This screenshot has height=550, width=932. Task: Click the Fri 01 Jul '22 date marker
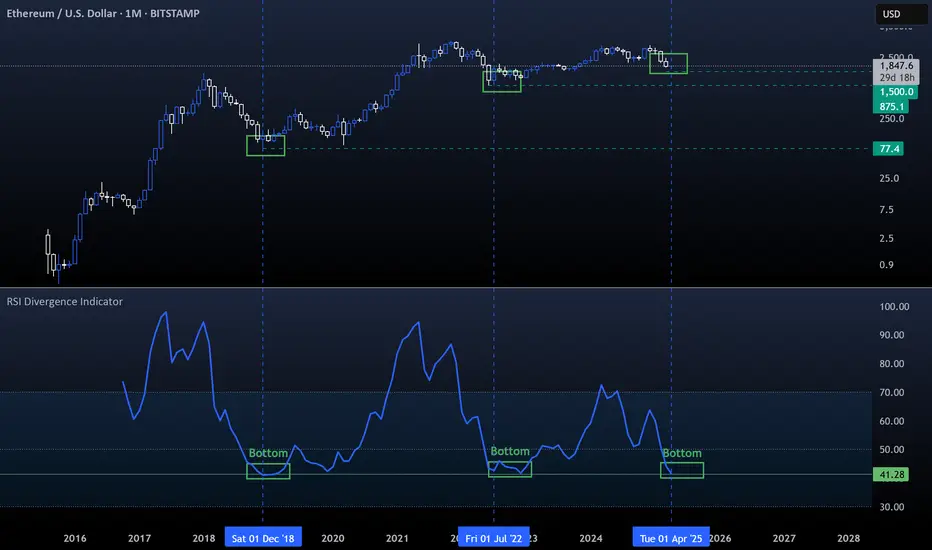tap(493, 538)
